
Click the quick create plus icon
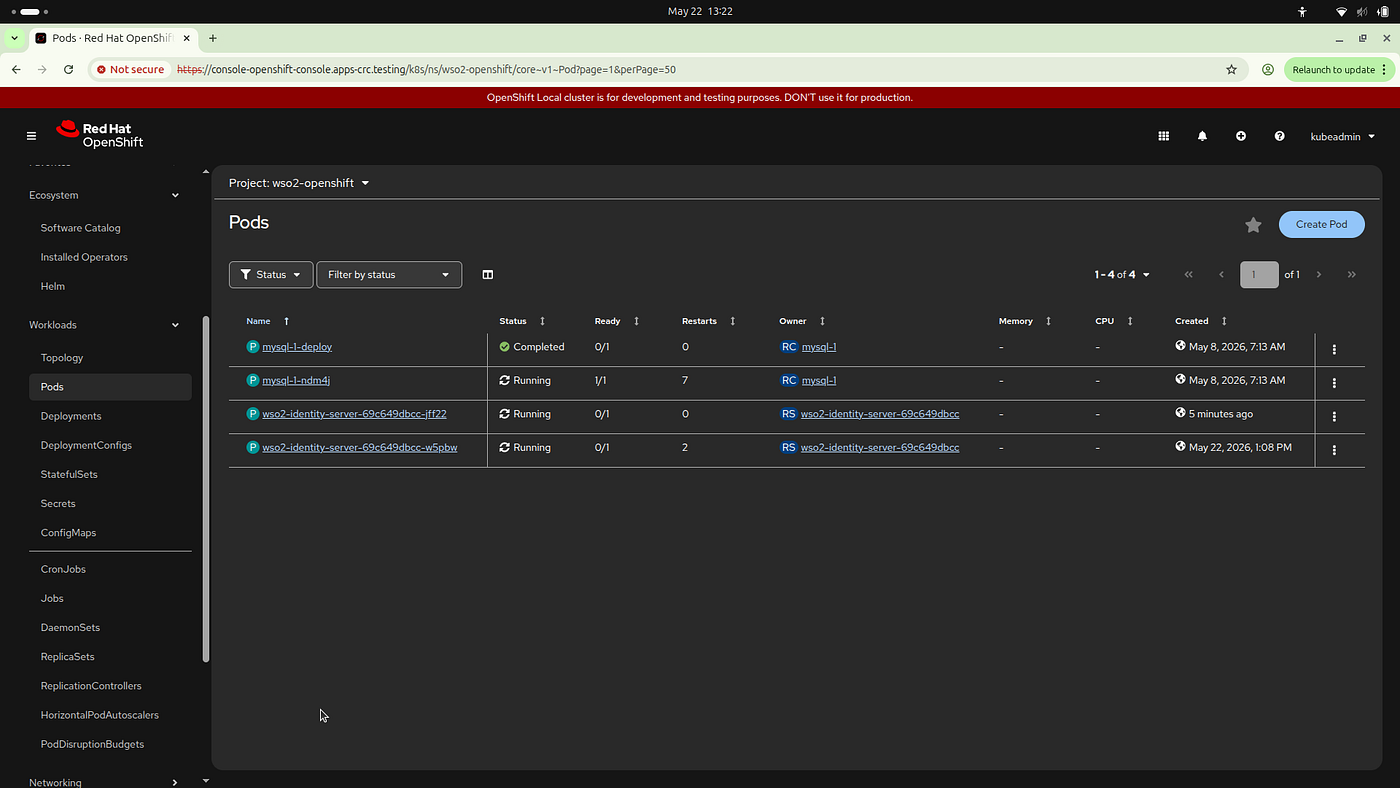point(1240,136)
